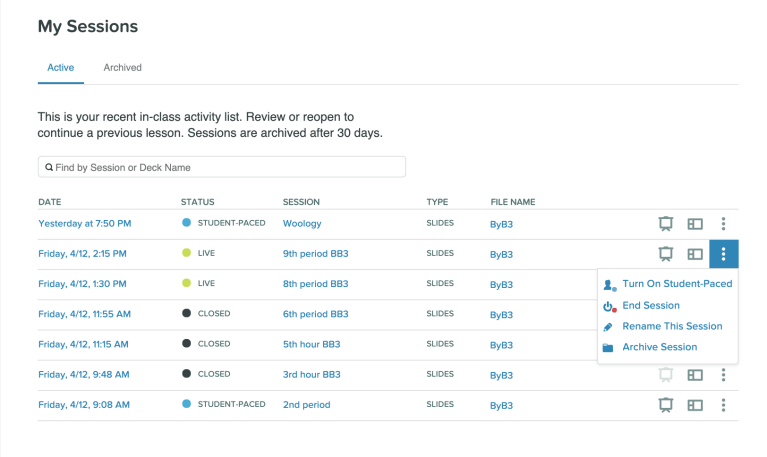The height and width of the screenshot is (457, 767).
Task: Click the magnifier icon in the search box
Action: point(48,168)
